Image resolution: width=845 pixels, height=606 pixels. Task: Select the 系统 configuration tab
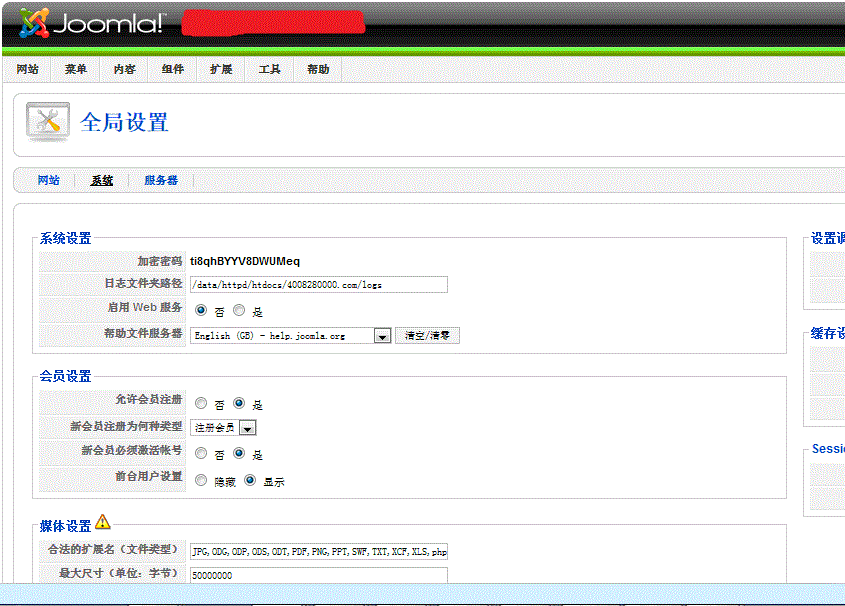(102, 180)
